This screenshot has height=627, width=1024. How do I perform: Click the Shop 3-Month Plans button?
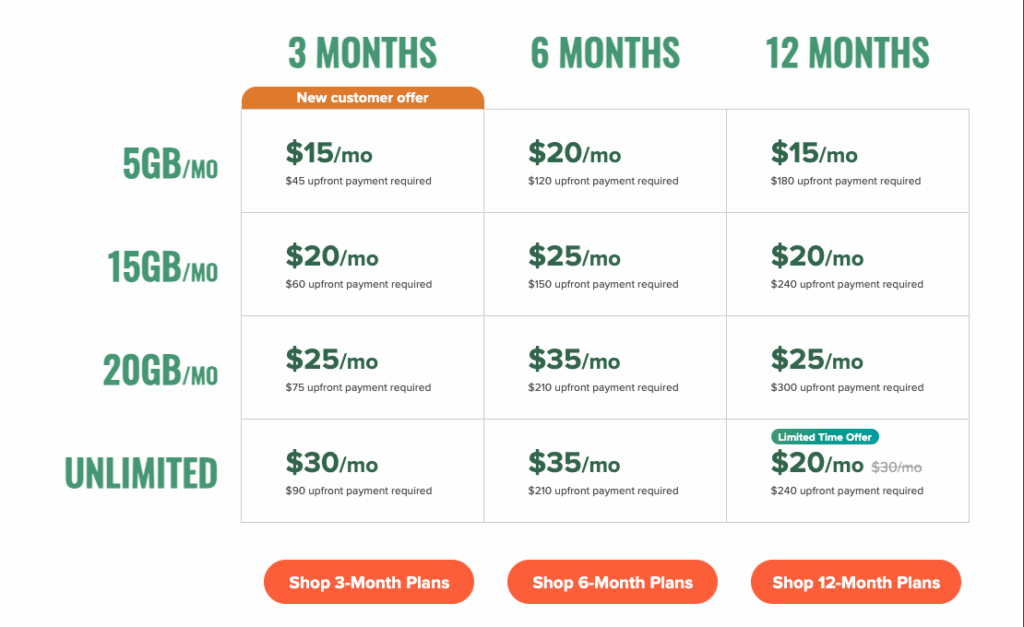pyautogui.click(x=369, y=582)
